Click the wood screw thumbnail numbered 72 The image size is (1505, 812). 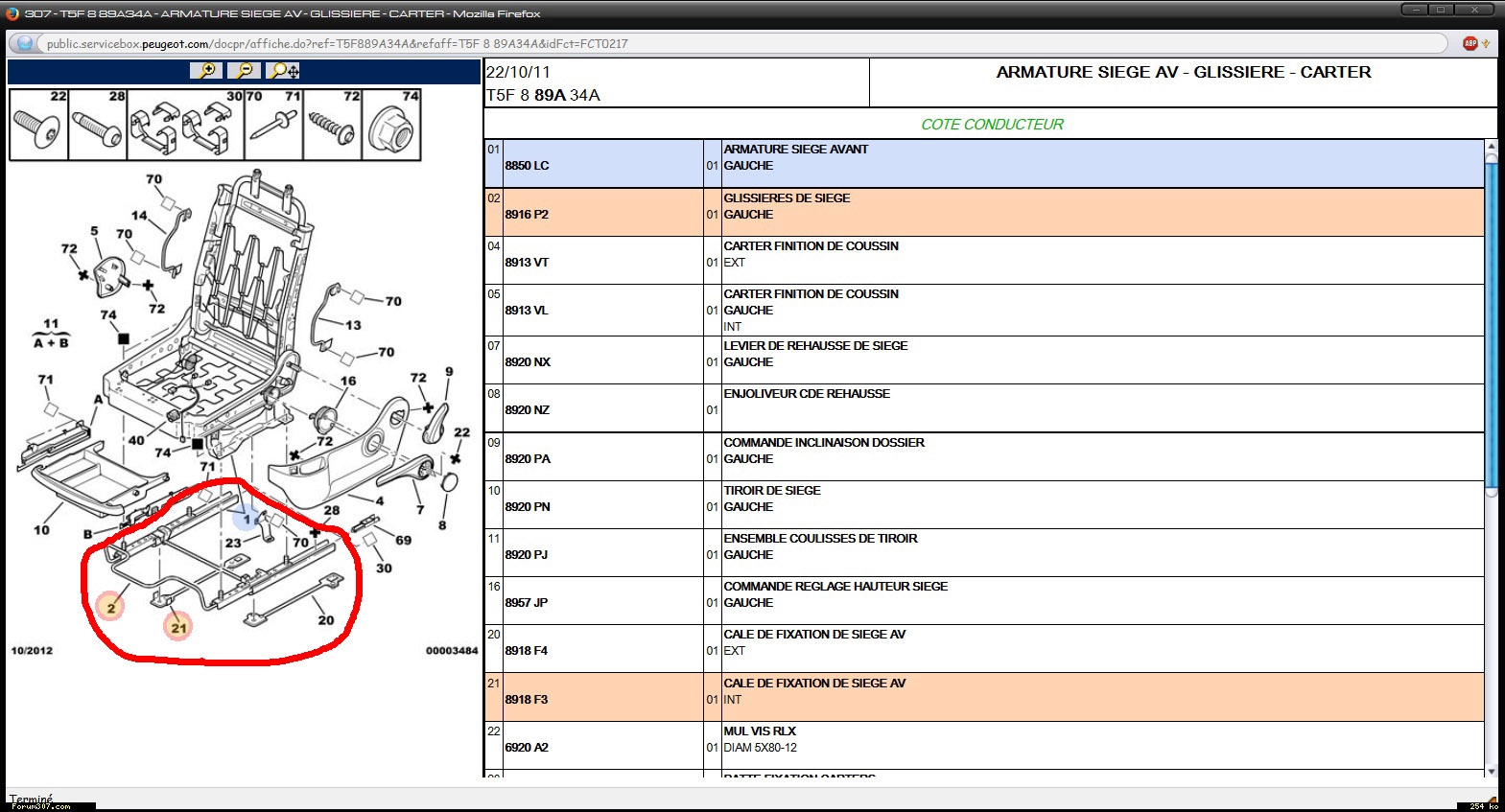[332, 126]
